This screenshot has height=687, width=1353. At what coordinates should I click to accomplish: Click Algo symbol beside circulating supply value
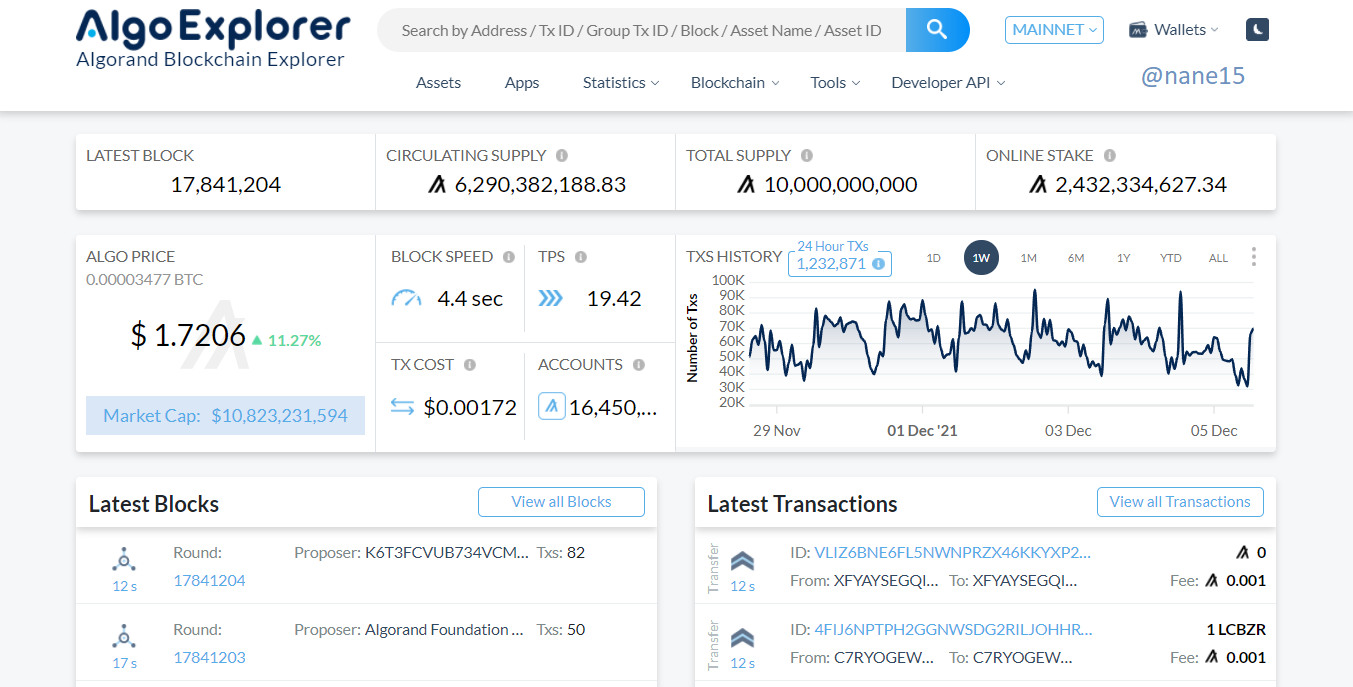click(437, 185)
